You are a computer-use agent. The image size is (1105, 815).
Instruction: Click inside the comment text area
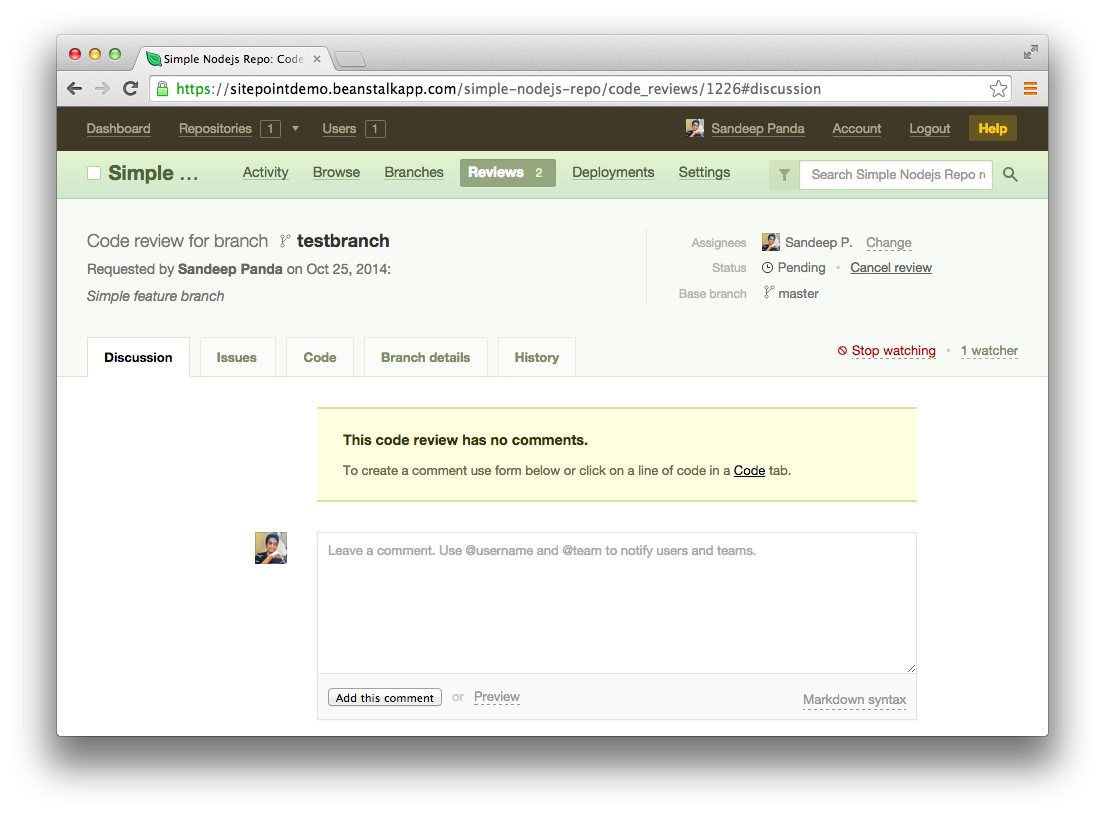[616, 603]
